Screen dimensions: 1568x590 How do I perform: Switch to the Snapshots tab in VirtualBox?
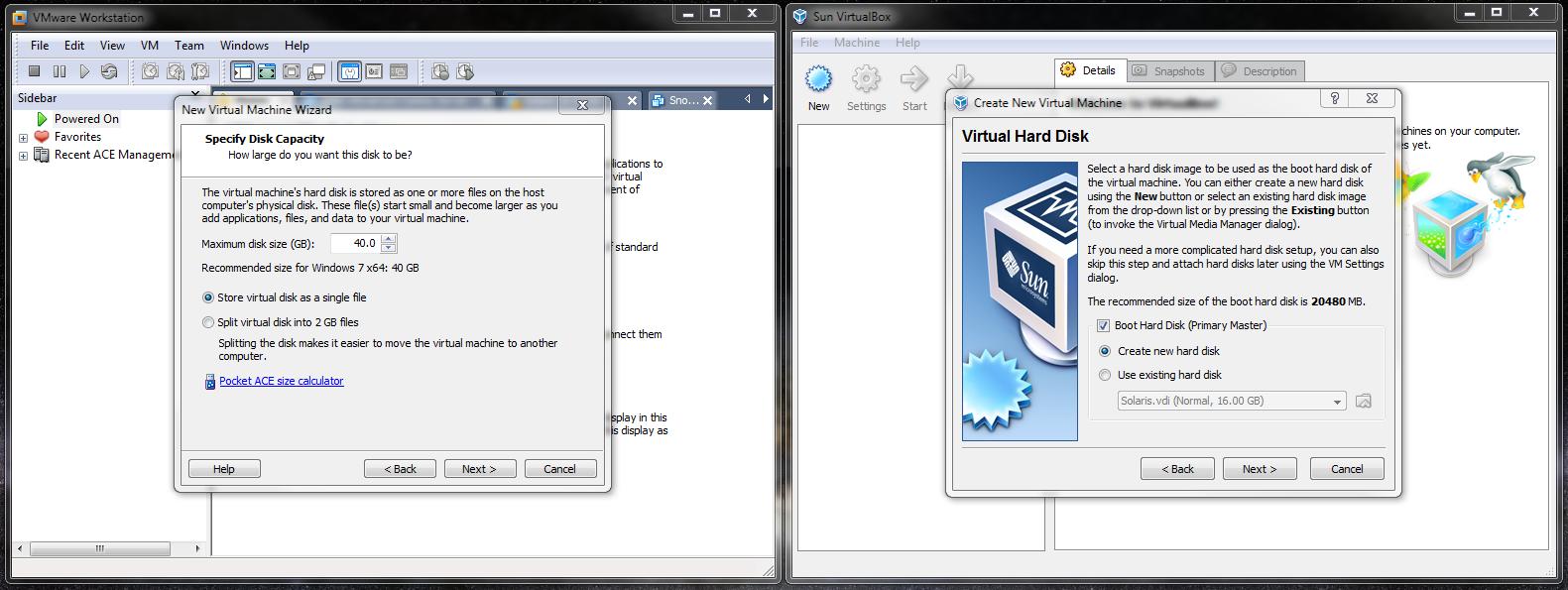tap(1168, 71)
